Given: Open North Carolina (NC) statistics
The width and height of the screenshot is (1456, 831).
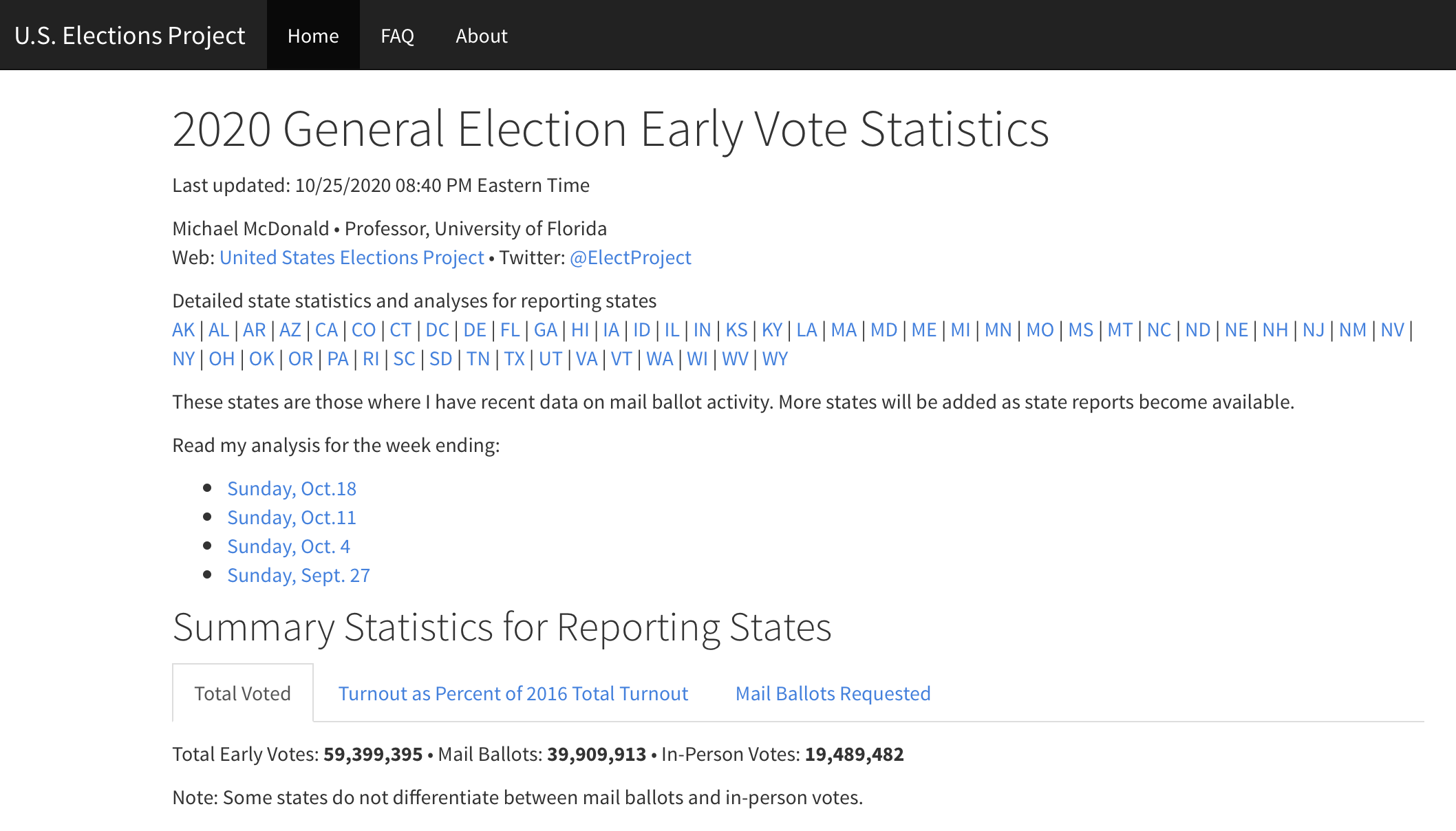Looking at the screenshot, I should click(x=1159, y=330).
